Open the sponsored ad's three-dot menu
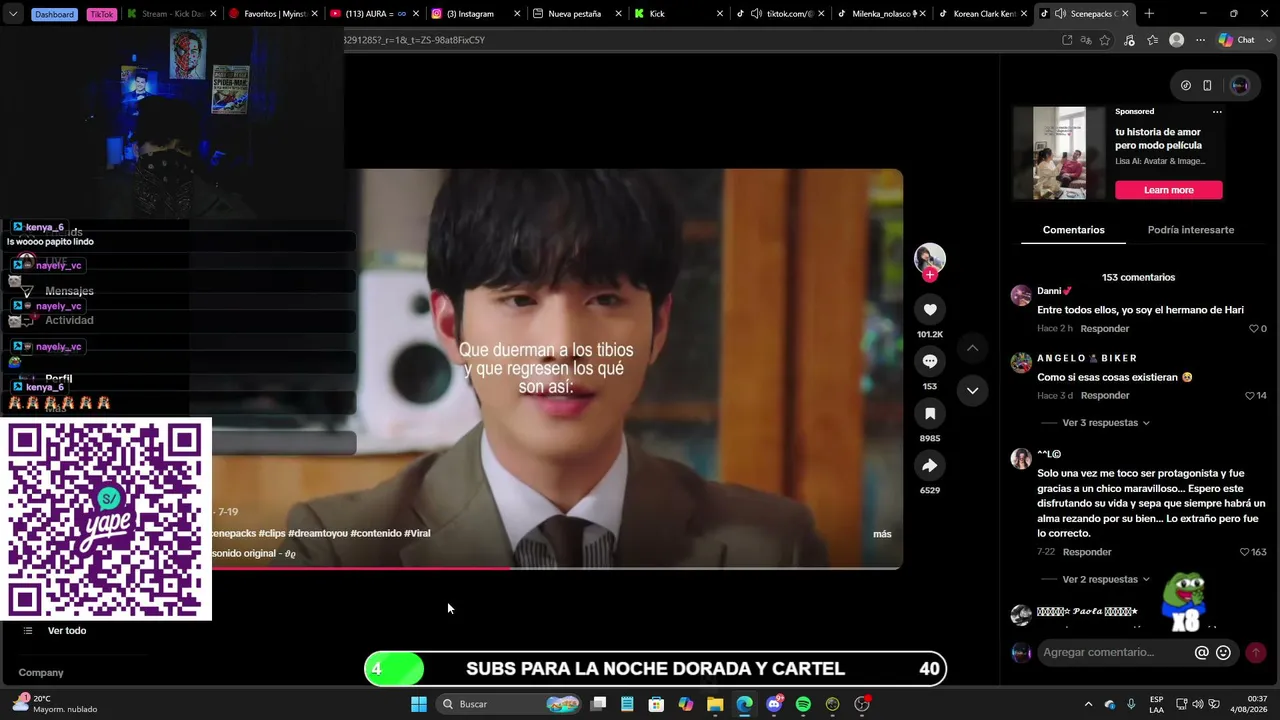 pos(1217,112)
